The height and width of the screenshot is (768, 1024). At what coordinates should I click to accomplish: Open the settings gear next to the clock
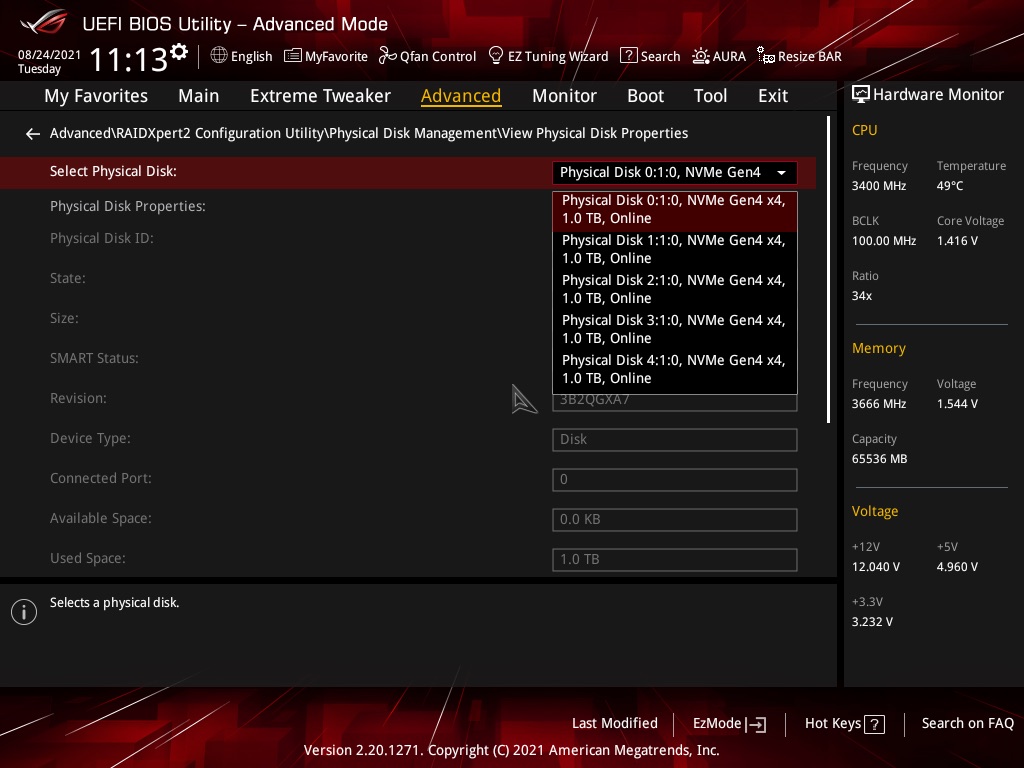point(179,52)
